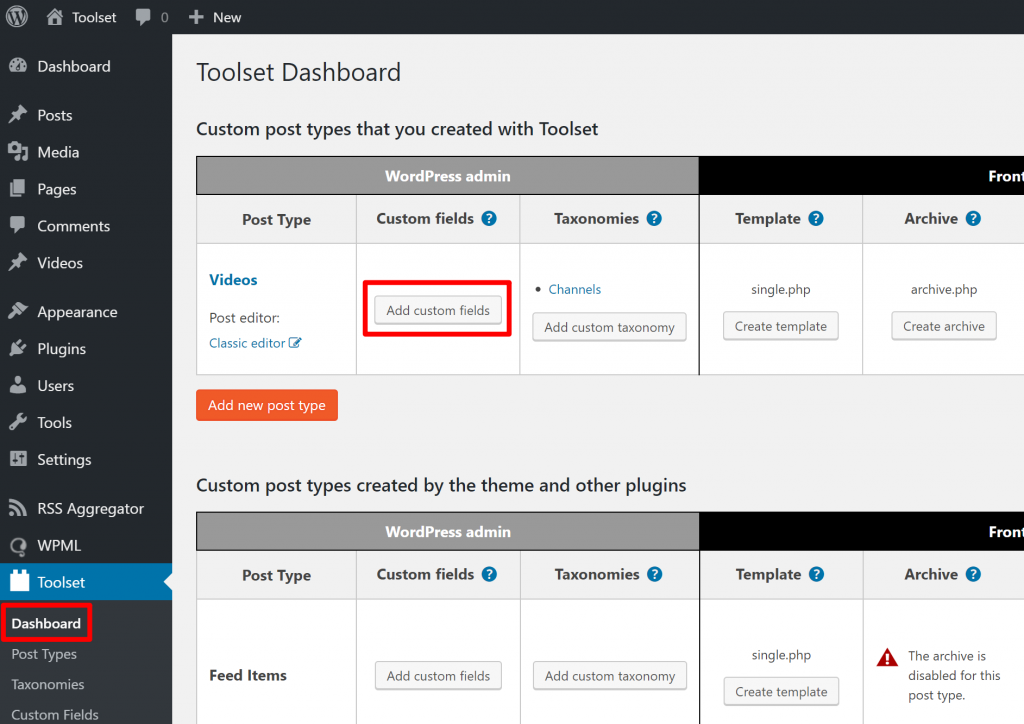Viewport: 1024px width, 724px height.
Task: Click Add custom fields for Feed Items
Action: point(438,676)
